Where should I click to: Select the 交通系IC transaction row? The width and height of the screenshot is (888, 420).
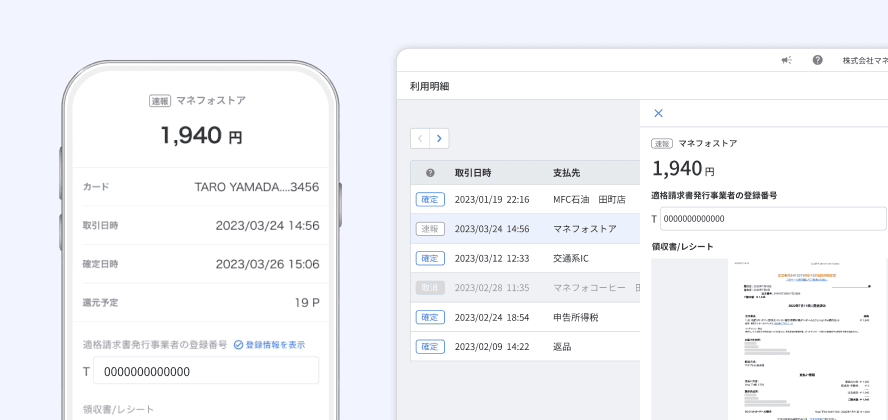[525, 258]
